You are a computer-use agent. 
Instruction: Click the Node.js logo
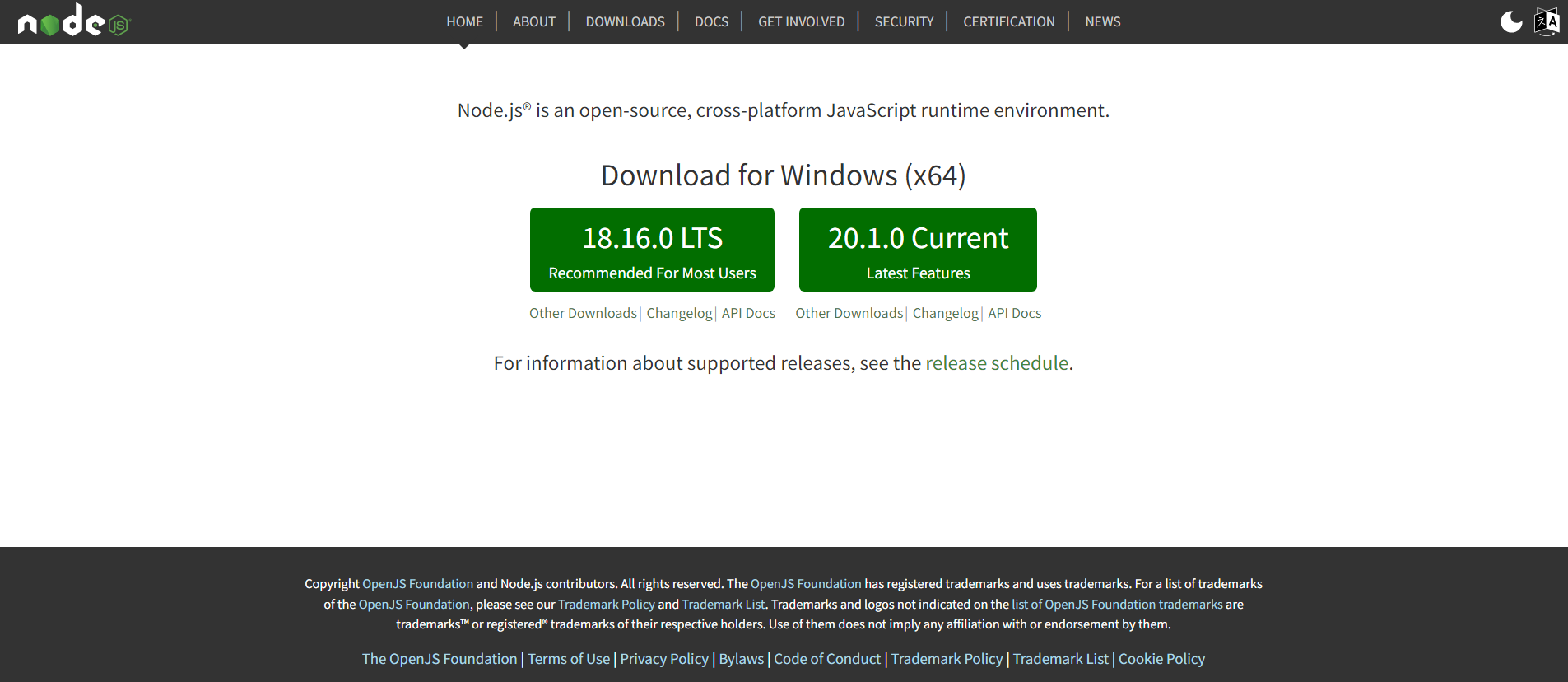click(x=74, y=21)
